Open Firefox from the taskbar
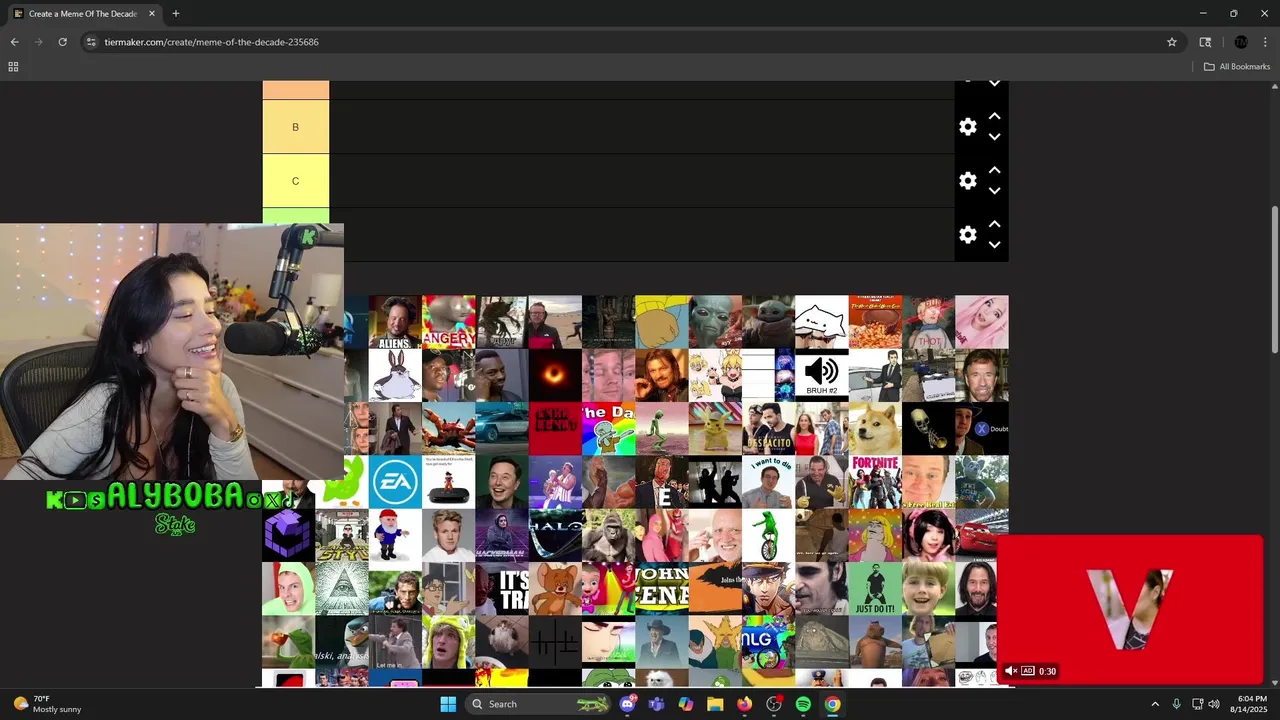 (744, 704)
